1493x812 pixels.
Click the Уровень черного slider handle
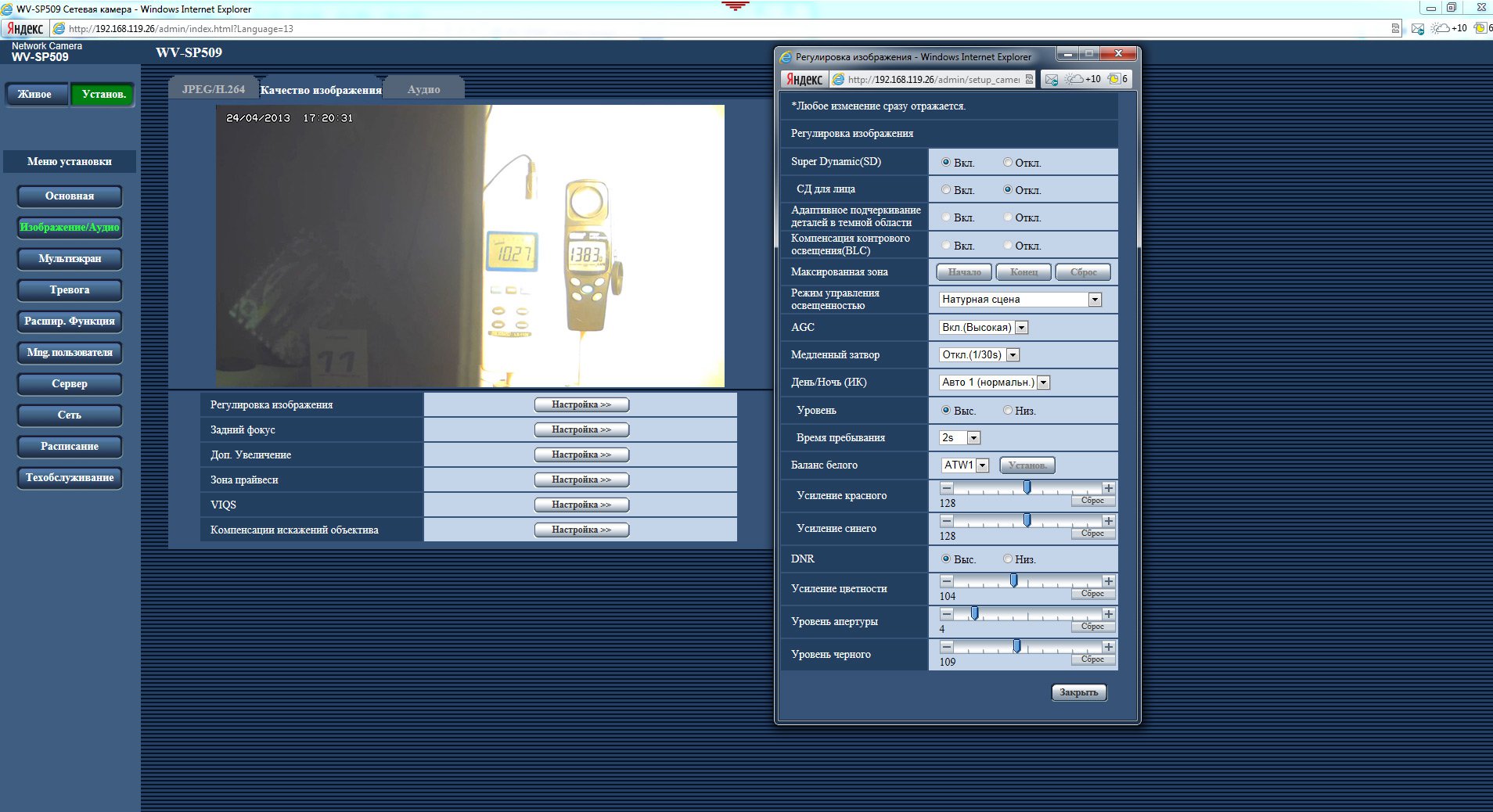[x=1016, y=646]
